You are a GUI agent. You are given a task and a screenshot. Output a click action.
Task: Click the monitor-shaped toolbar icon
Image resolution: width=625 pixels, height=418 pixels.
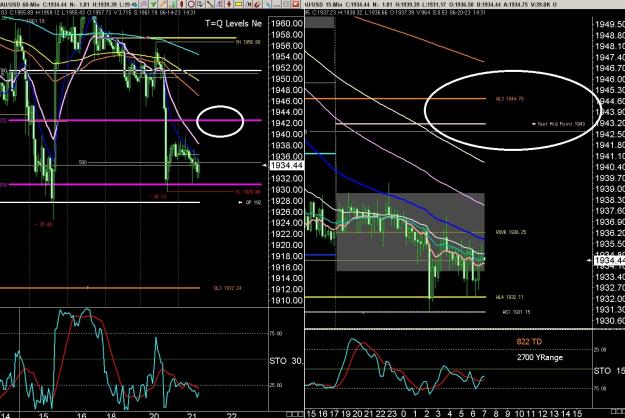[200, 4]
